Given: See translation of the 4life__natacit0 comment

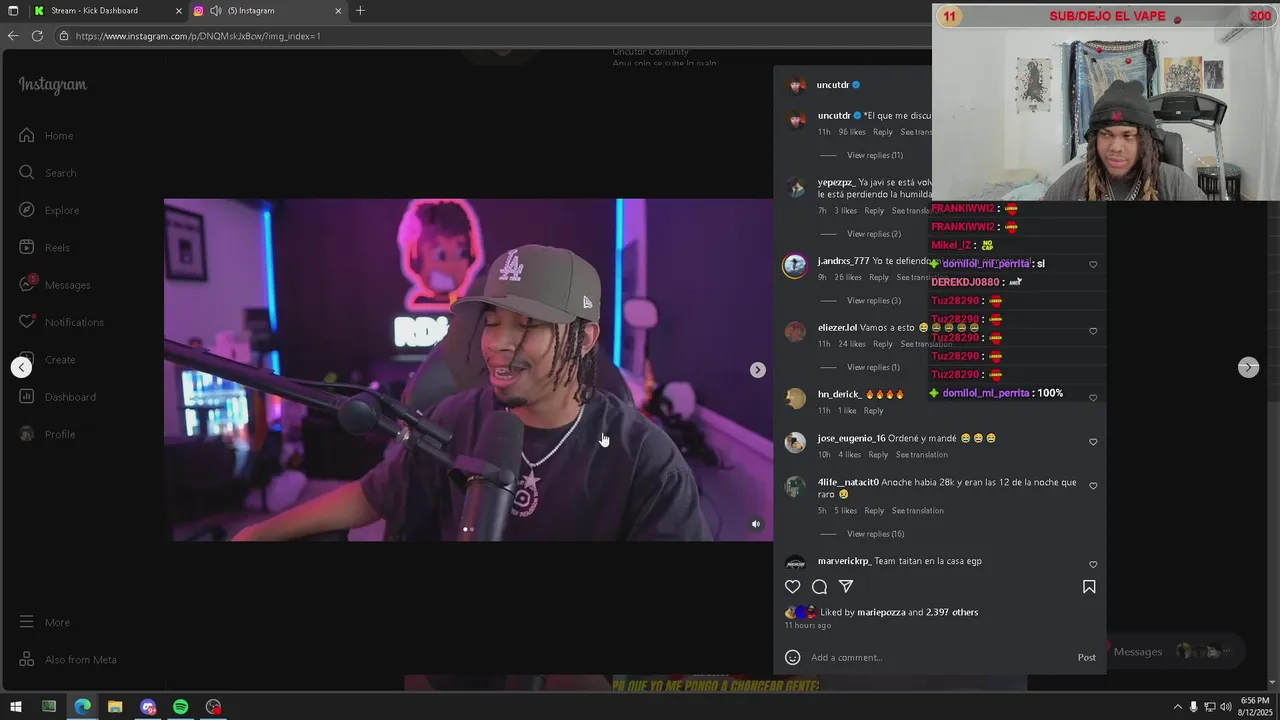Looking at the screenshot, I should click(x=917, y=511).
